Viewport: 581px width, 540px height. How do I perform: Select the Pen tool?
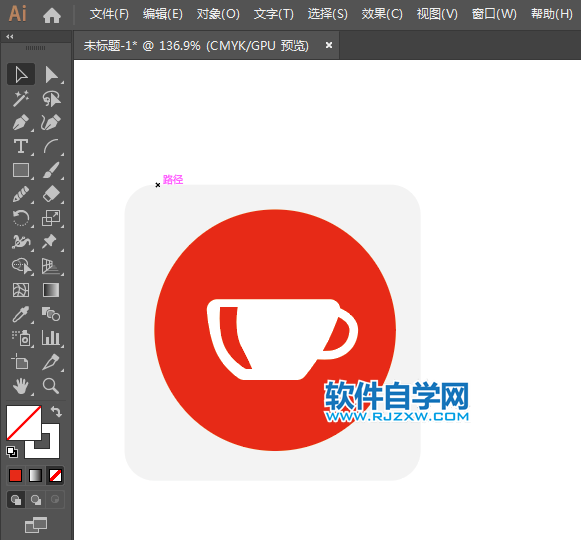click(21, 123)
